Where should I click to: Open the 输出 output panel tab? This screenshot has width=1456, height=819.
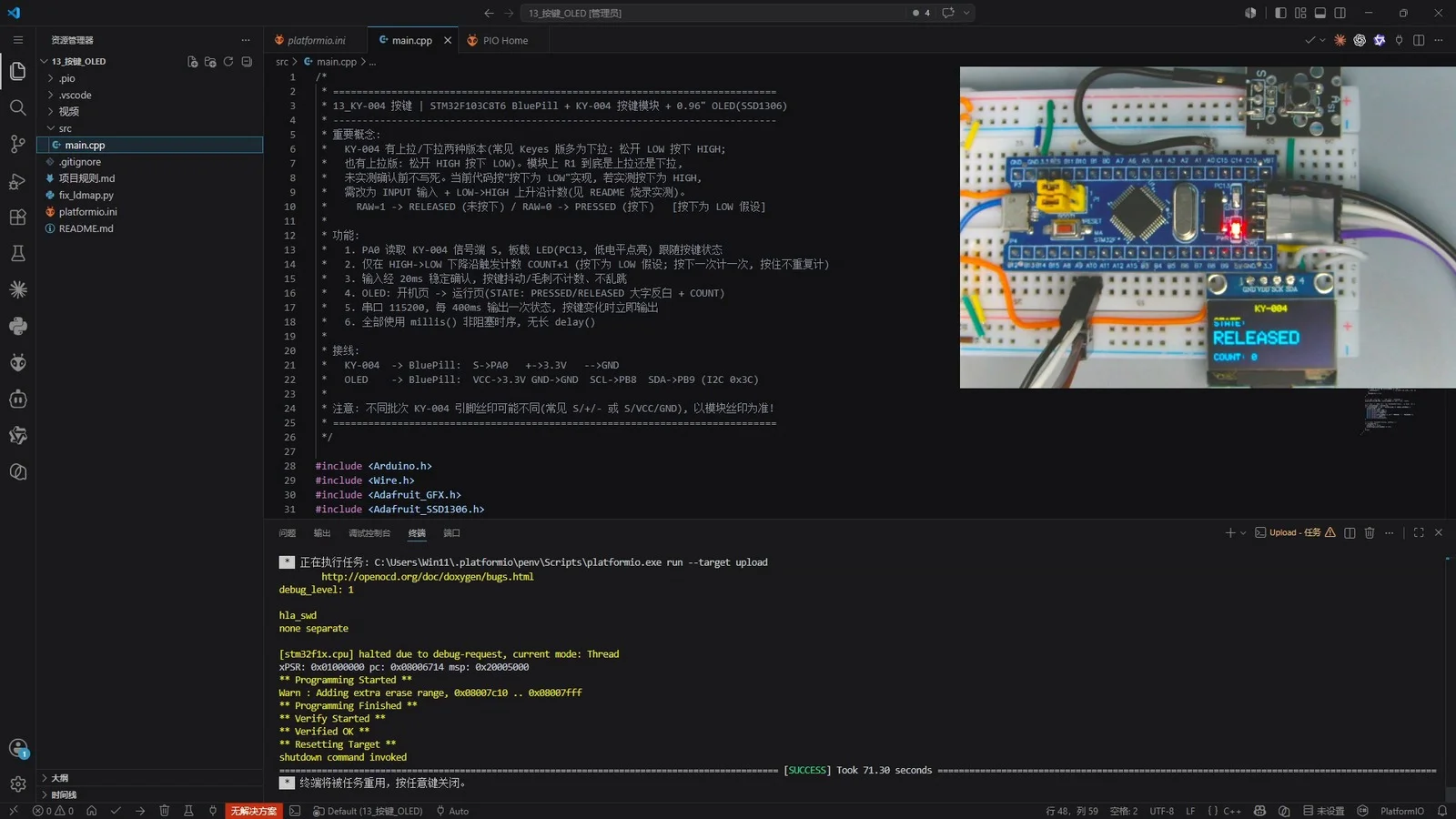[322, 533]
